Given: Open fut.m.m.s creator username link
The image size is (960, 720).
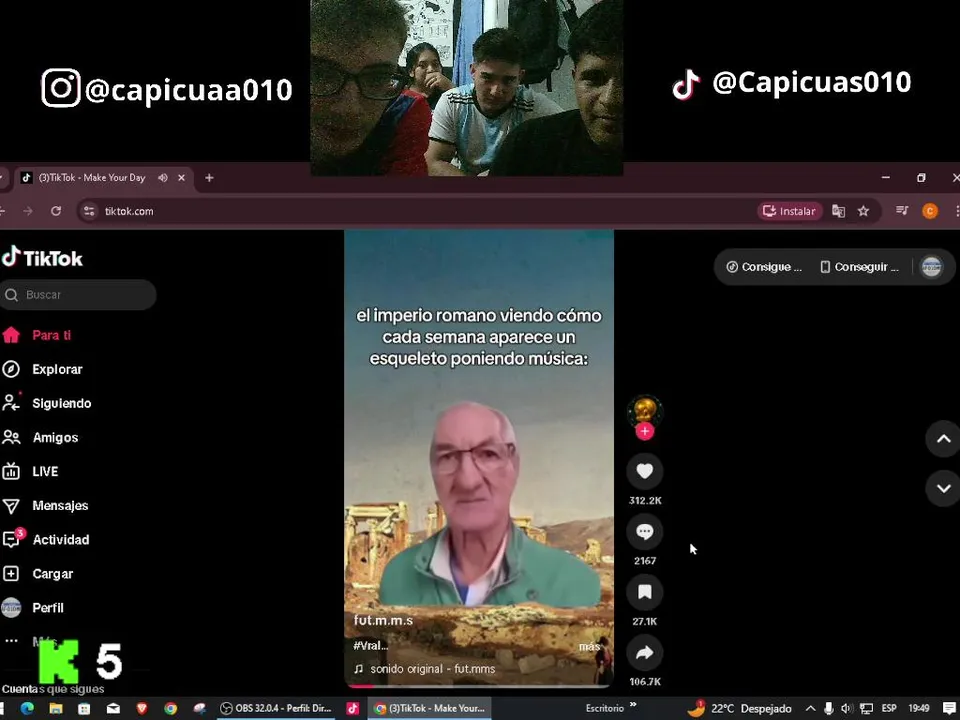Looking at the screenshot, I should coord(383,620).
